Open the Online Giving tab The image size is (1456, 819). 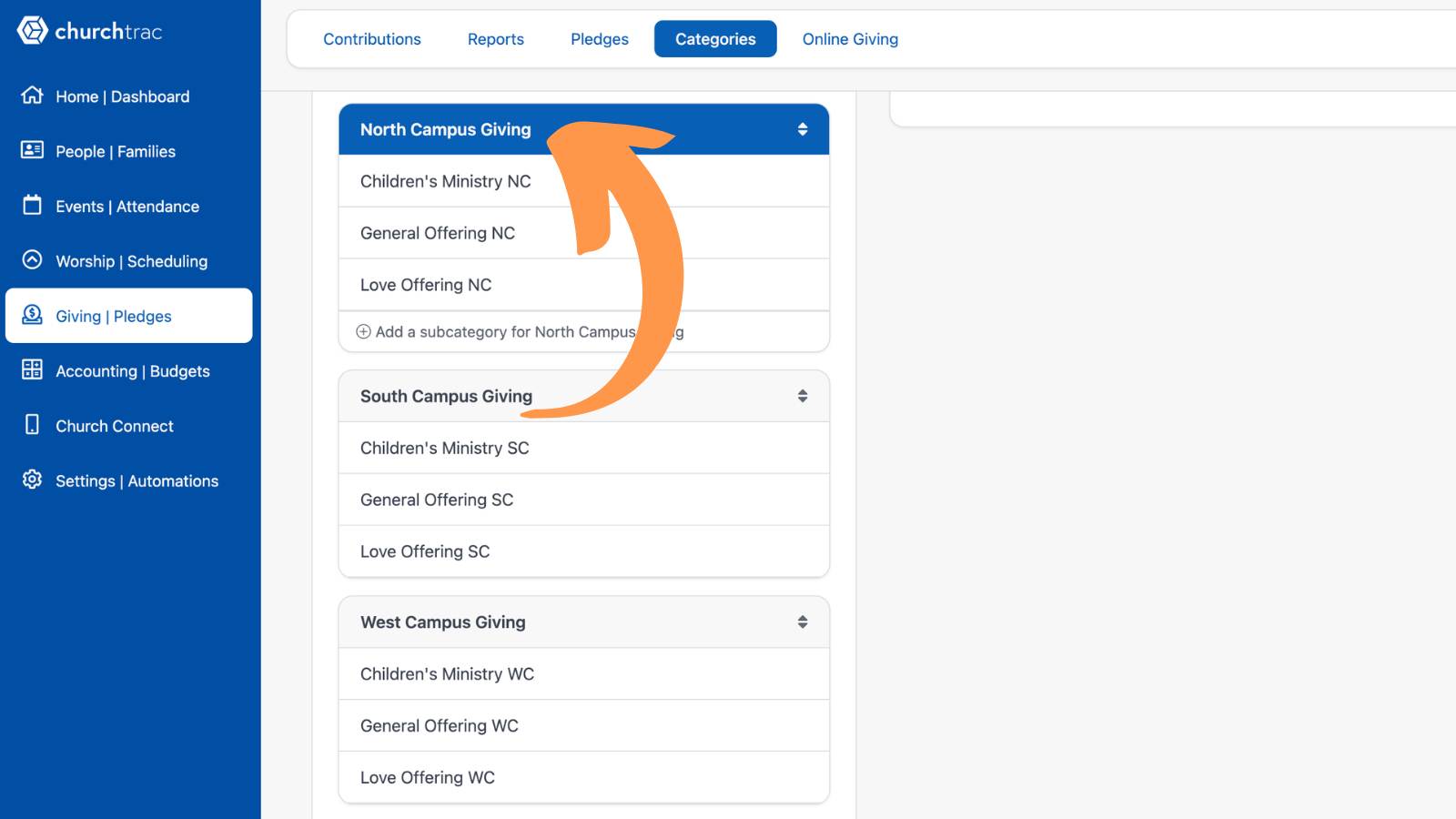point(850,39)
